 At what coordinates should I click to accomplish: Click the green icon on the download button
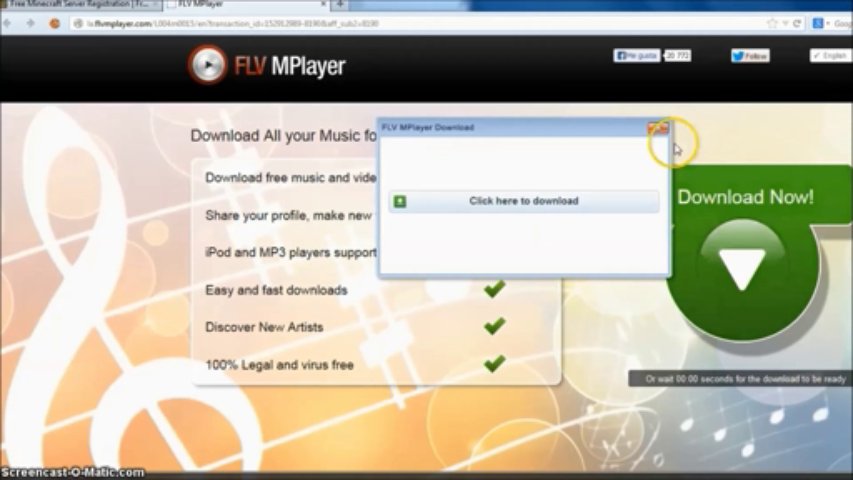tap(400, 201)
